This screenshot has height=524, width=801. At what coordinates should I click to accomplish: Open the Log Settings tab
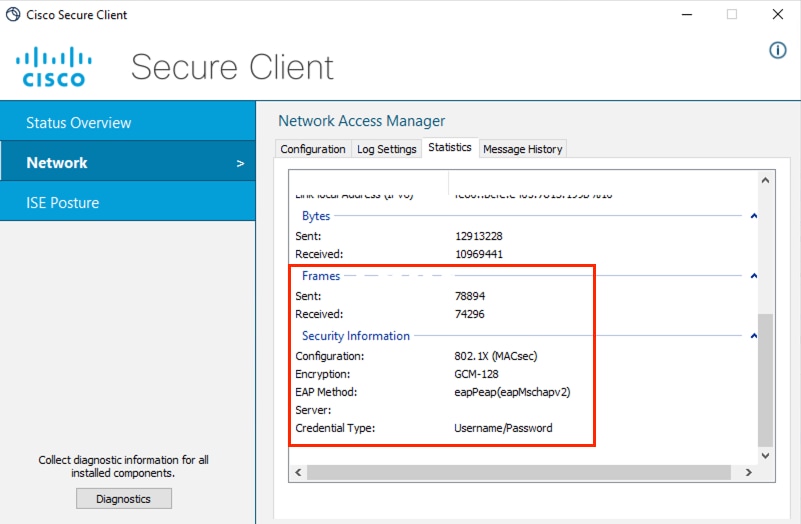(386, 149)
